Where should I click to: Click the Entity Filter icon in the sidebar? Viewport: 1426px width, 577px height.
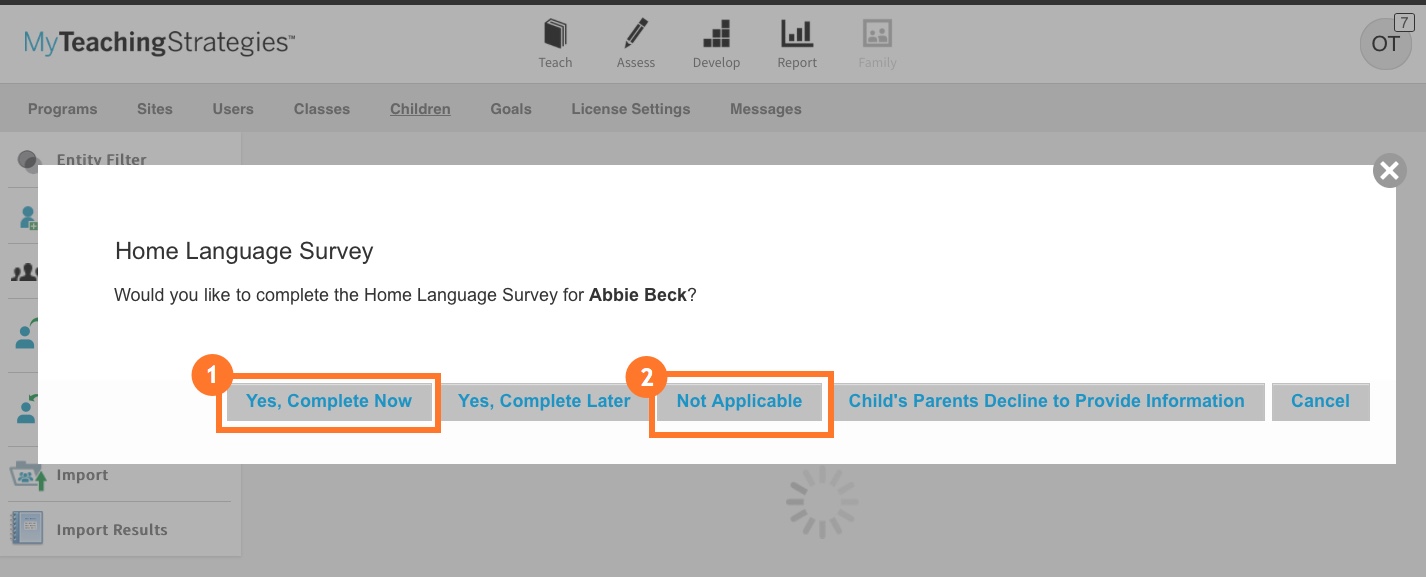pos(28,160)
